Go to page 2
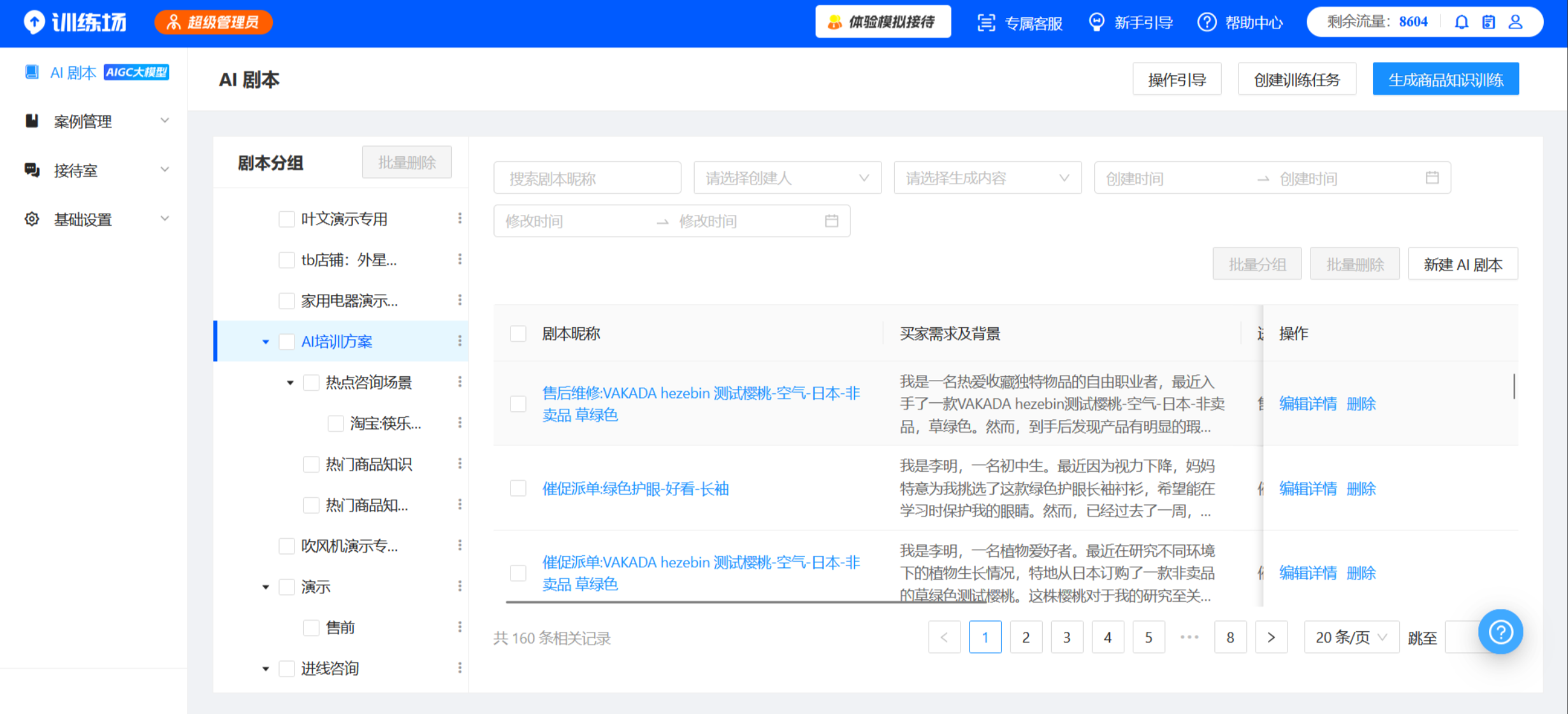Image resolution: width=1568 pixels, height=714 pixels. [x=1026, y=637]
